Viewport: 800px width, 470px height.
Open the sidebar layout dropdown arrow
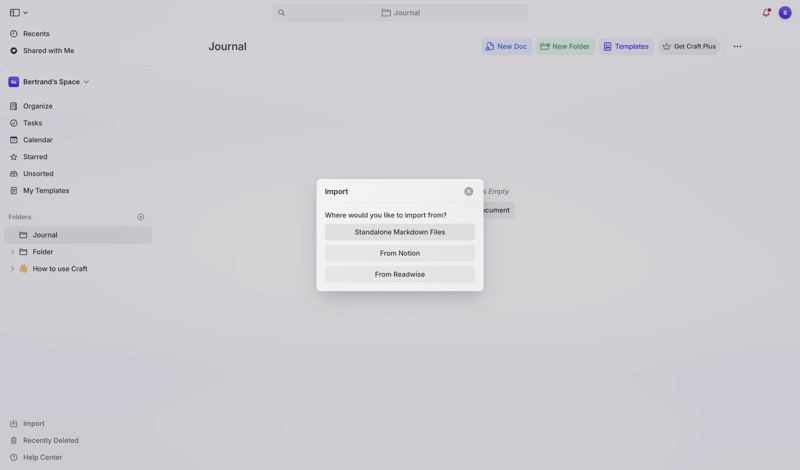(x=25, y=13)
